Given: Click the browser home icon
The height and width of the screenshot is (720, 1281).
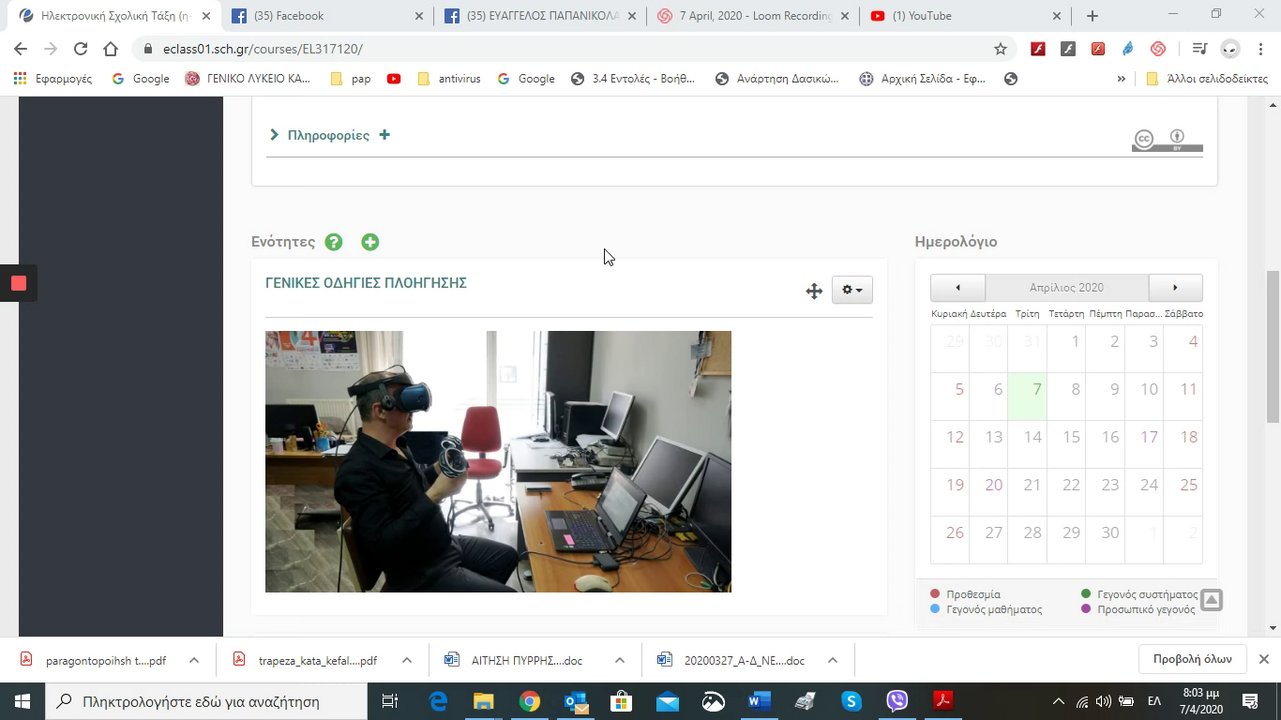Looking at the screenshot, I should coord(111,49).
